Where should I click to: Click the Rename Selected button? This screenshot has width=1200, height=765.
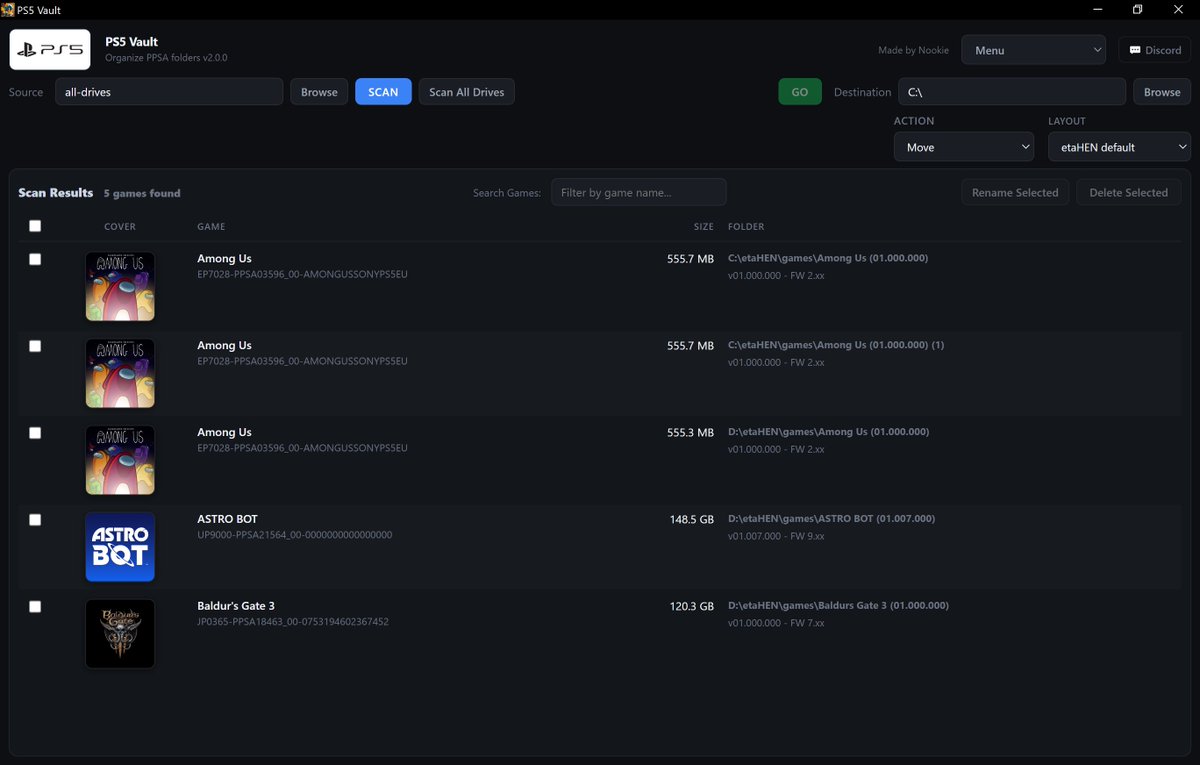1015,192
